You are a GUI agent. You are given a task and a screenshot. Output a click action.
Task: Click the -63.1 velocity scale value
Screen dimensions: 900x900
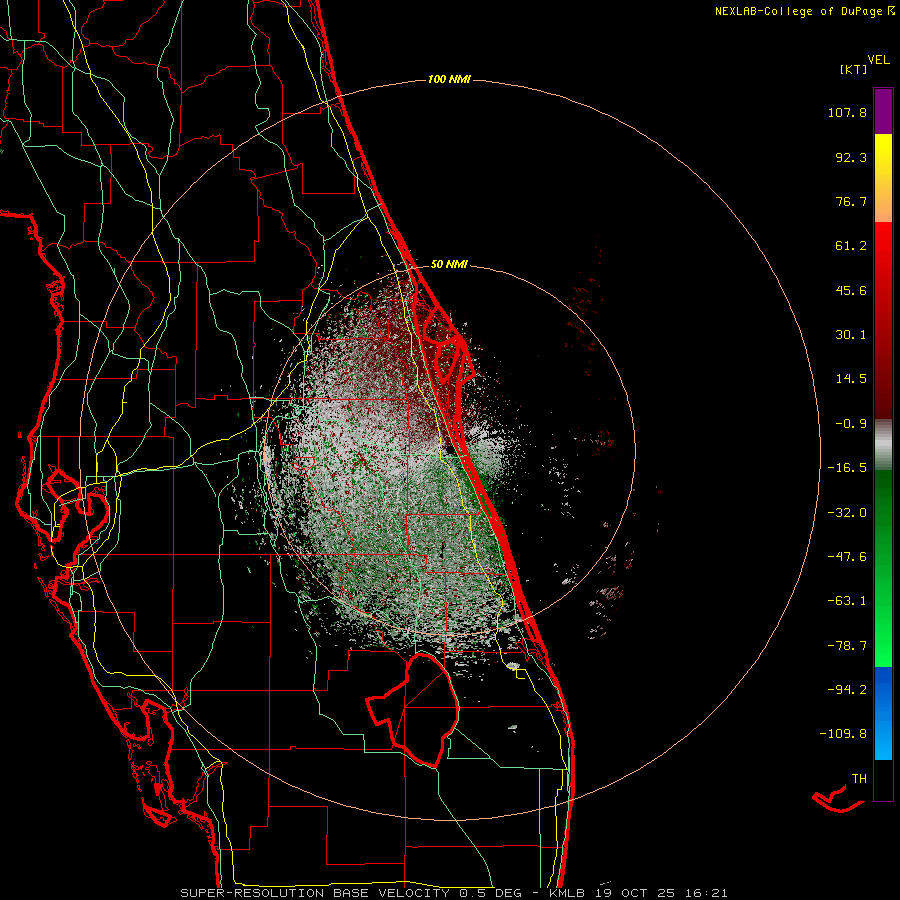(847, 601)
